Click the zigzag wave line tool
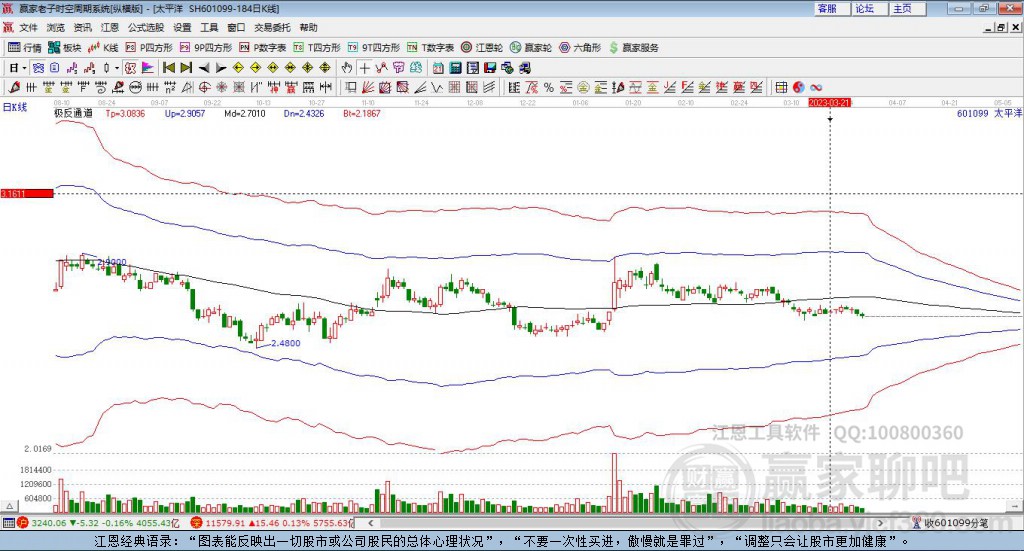The height and width of the screenshot is (551, 1024). point(436,87)
